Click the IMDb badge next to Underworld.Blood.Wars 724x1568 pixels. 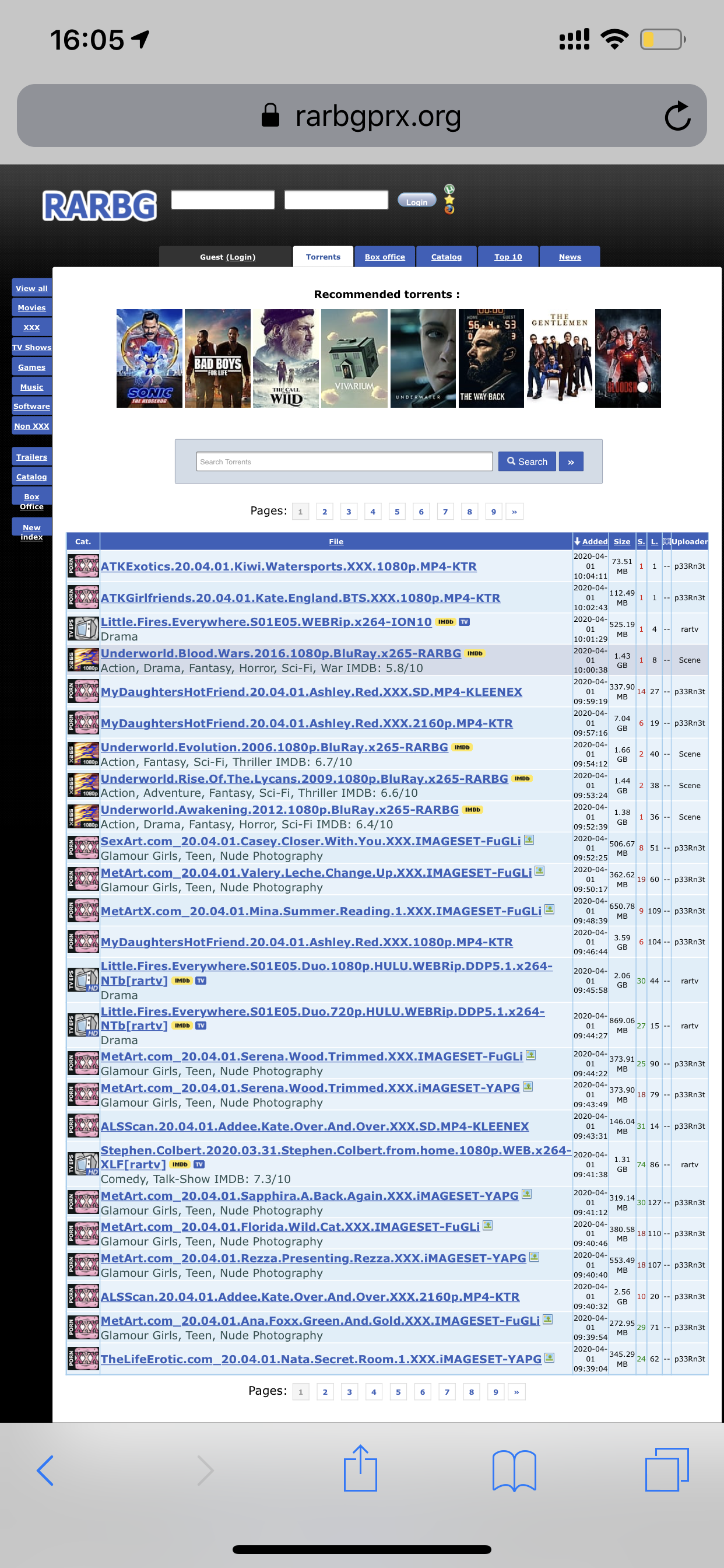tap(475, 653)
